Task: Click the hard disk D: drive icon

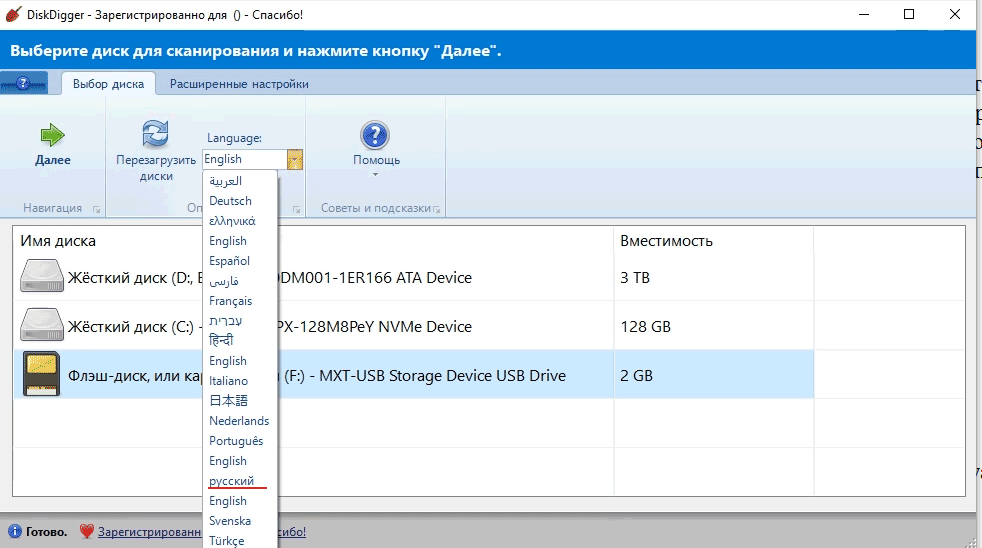Action: click(x=41, y=276)
